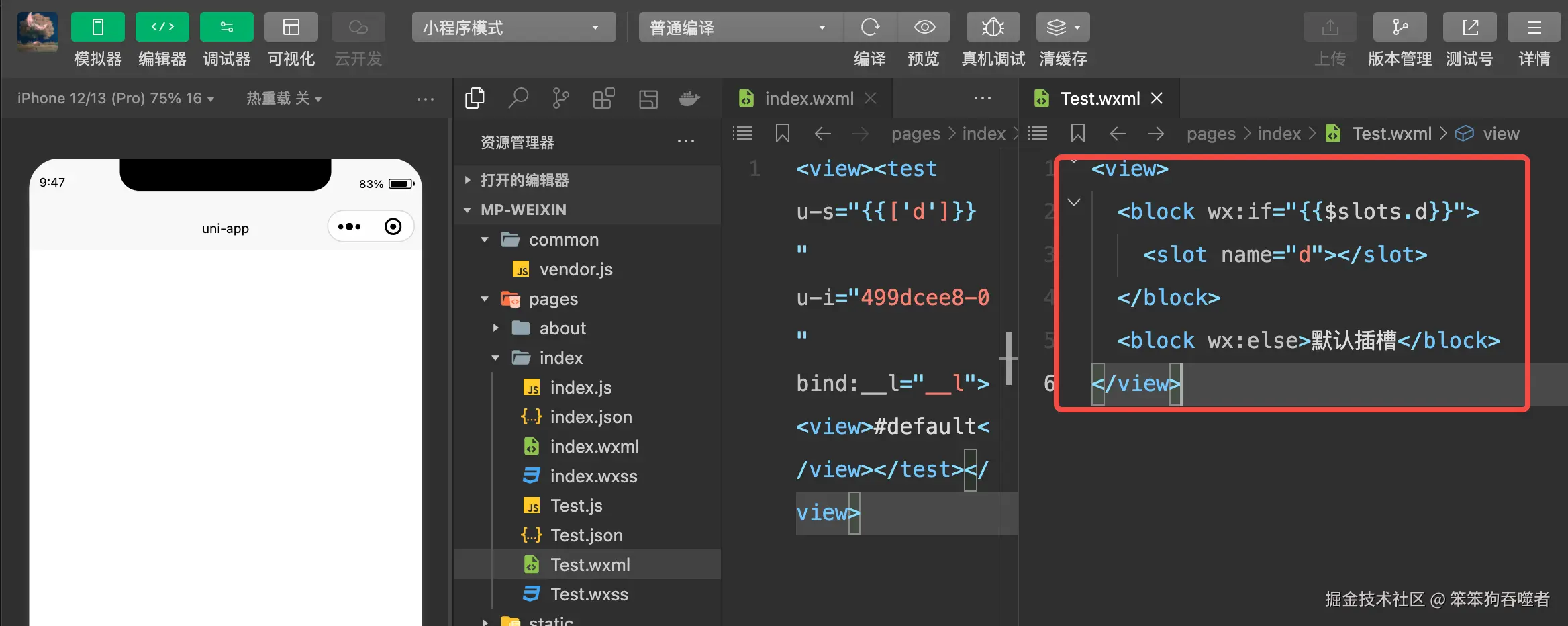This screenshot has width=1568, height=626.
Task: Open left editor group more actions
Action: [x=983, y=99]
